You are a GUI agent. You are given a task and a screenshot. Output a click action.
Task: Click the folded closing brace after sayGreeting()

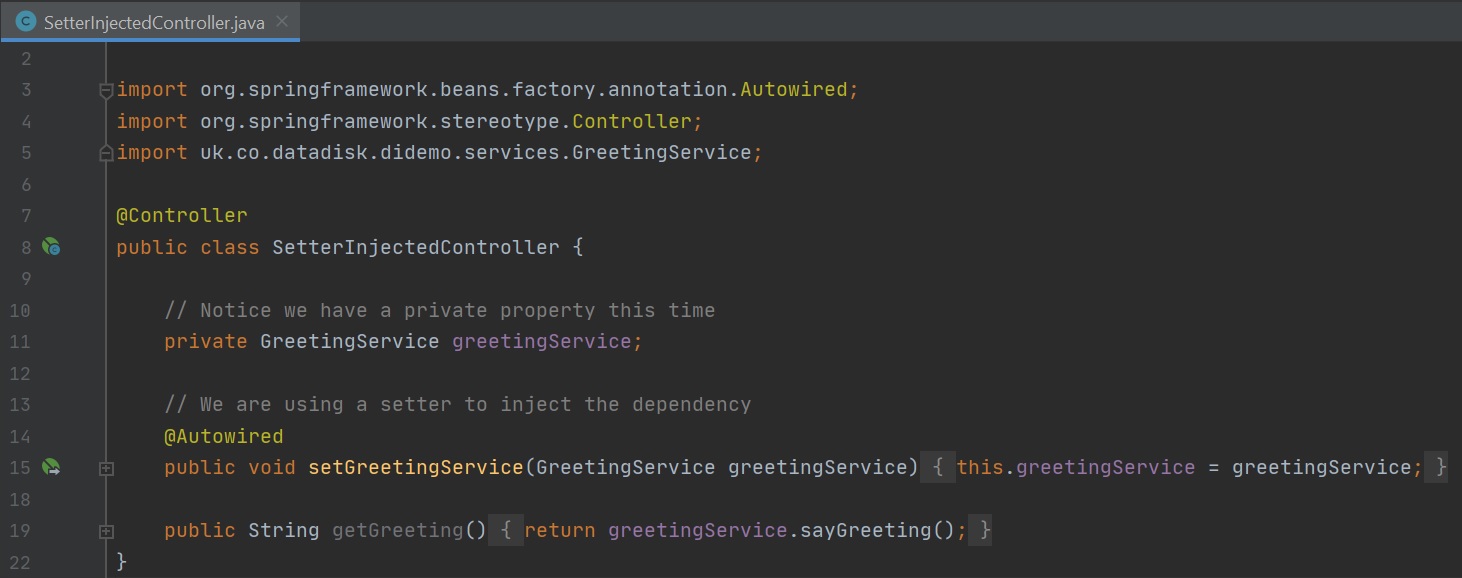pos(985,530)
